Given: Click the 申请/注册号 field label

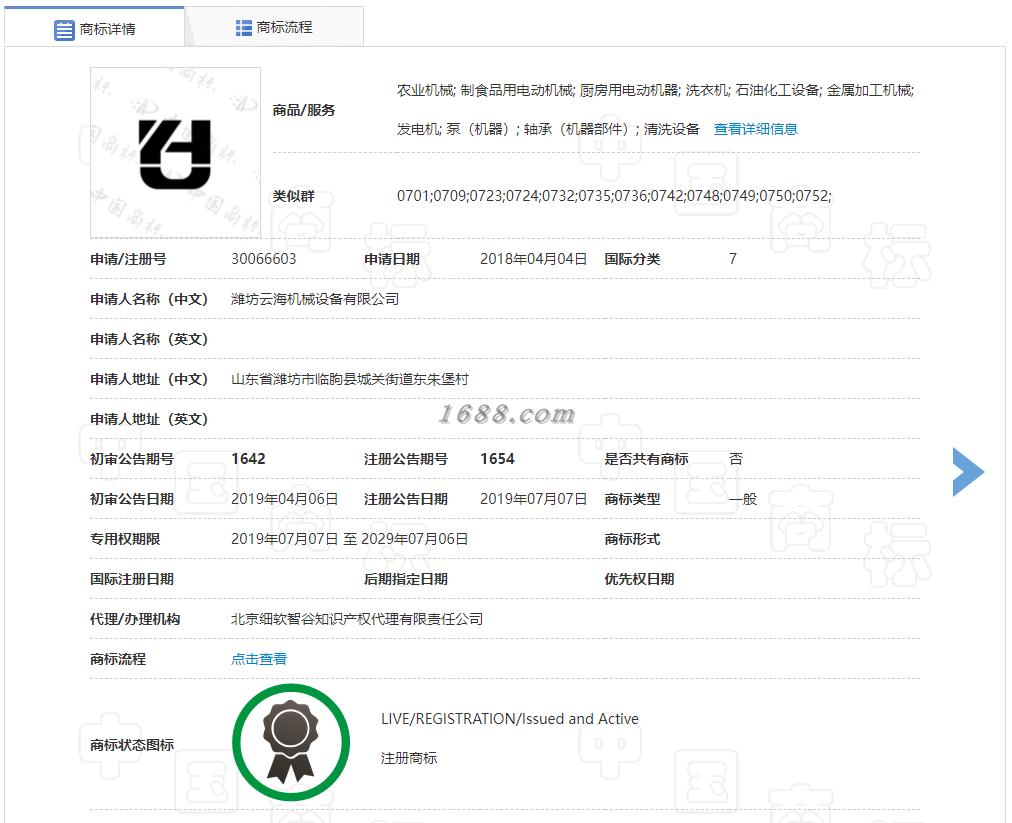Looking at the screenshot, I should [x=128, y=259].
